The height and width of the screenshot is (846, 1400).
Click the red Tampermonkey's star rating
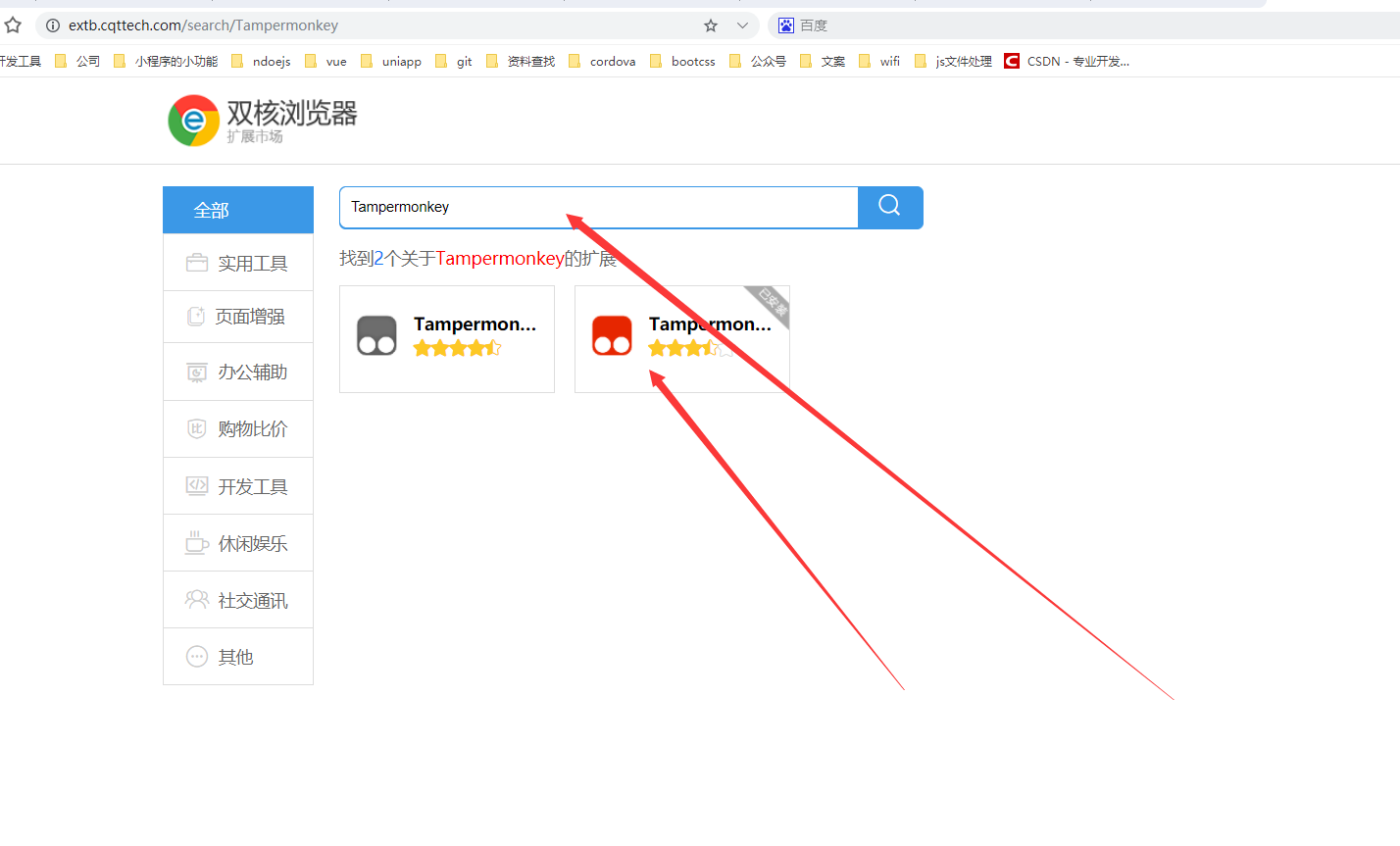pos(692,348)
